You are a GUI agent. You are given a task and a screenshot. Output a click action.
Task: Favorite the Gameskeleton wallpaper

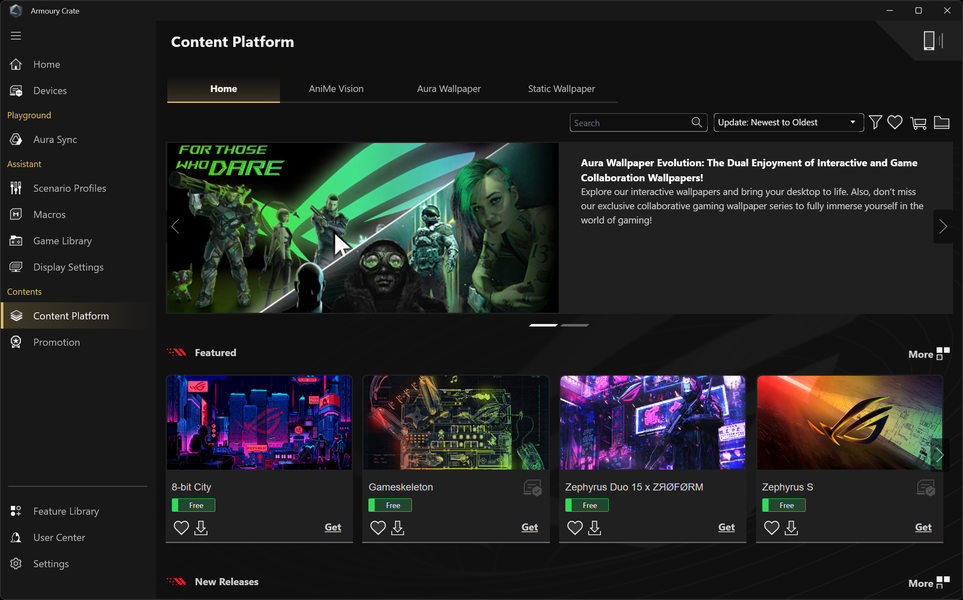pos(378,528)
